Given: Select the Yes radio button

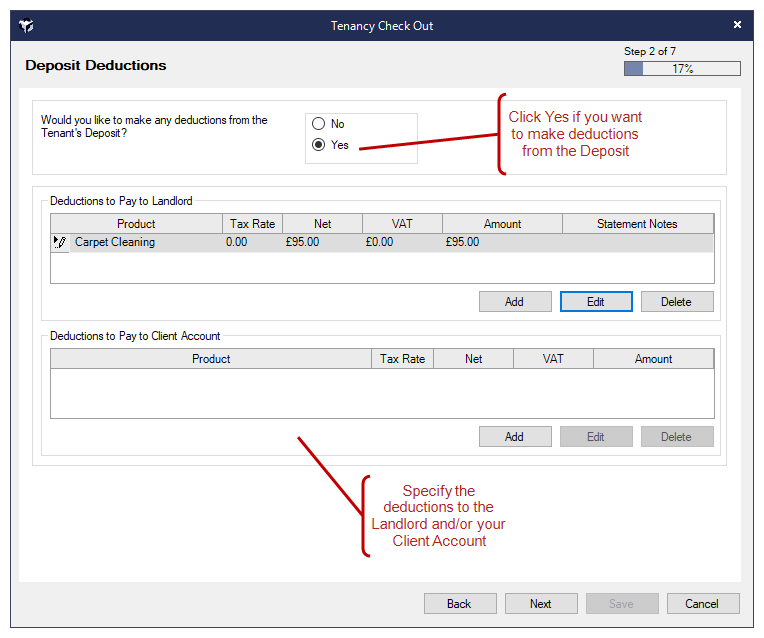Looking at the screenshot, I should (319, 145).
